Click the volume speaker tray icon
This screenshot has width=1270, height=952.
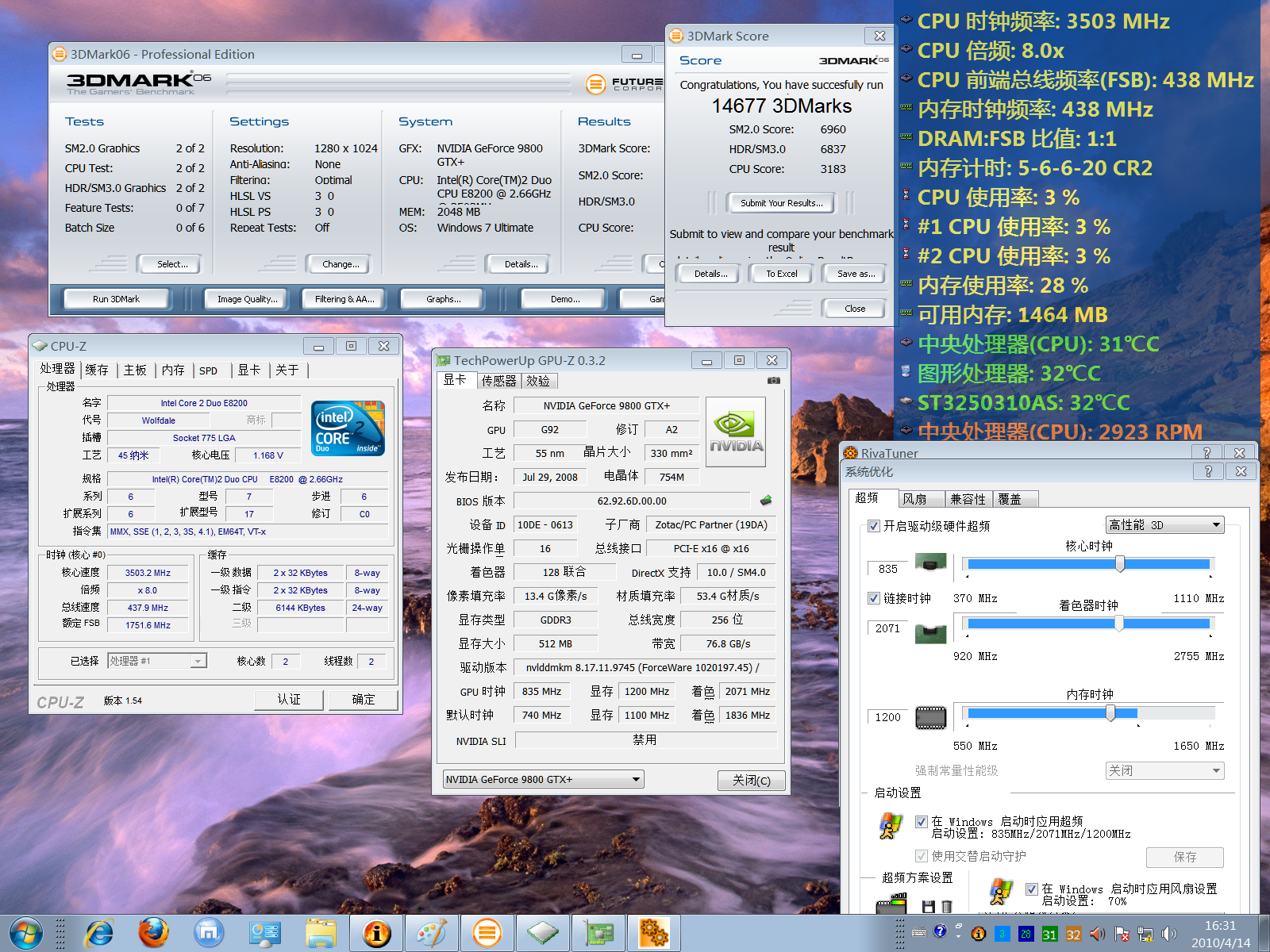coord(1168,934)
